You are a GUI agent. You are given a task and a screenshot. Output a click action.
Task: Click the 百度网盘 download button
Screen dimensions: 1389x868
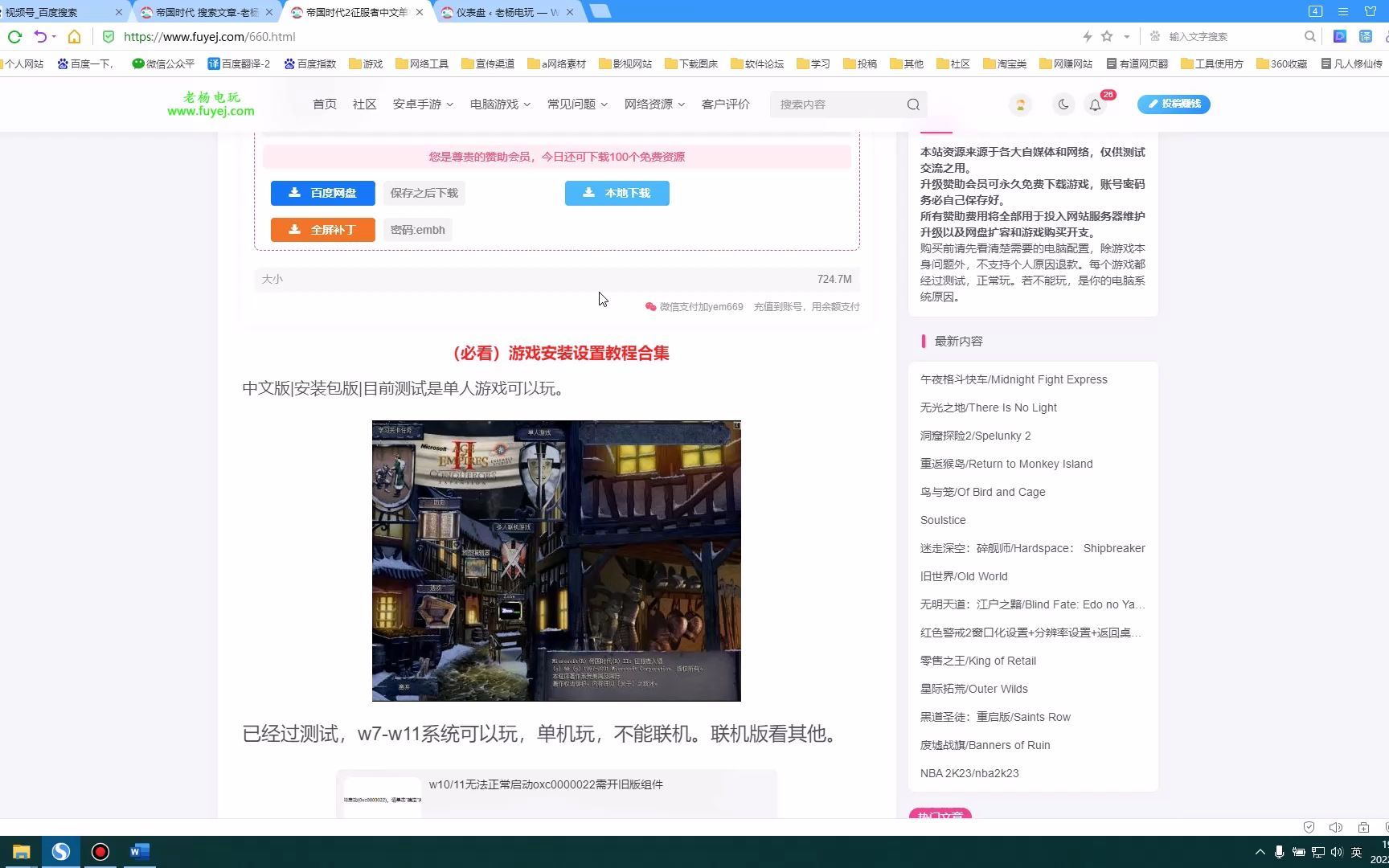(323, 193)
